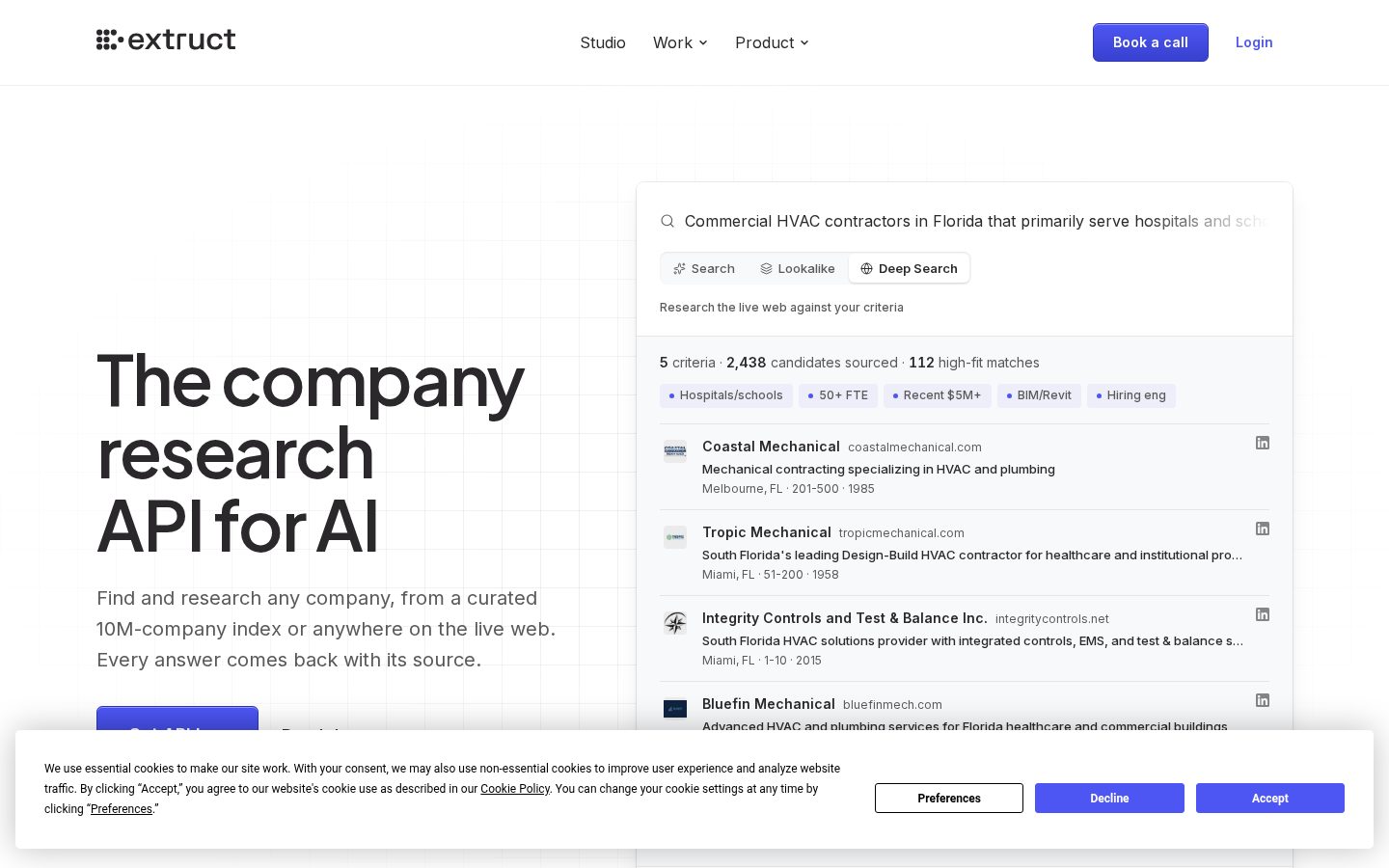Screen dimensions: 1389x868
Task: Select Integrity Controls and Test & Balance Inc.
Action: [x=844, y=618]
